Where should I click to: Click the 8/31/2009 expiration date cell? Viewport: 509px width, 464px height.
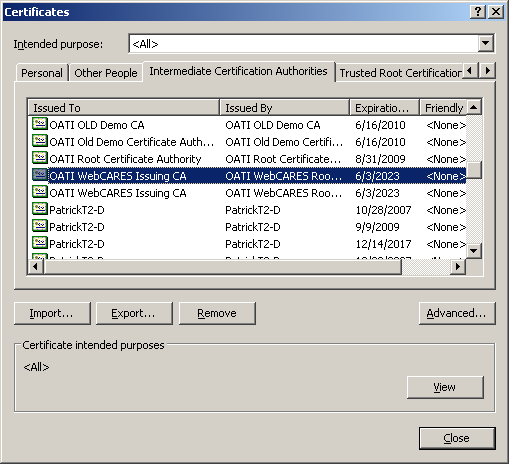click(x=380, y=159)
